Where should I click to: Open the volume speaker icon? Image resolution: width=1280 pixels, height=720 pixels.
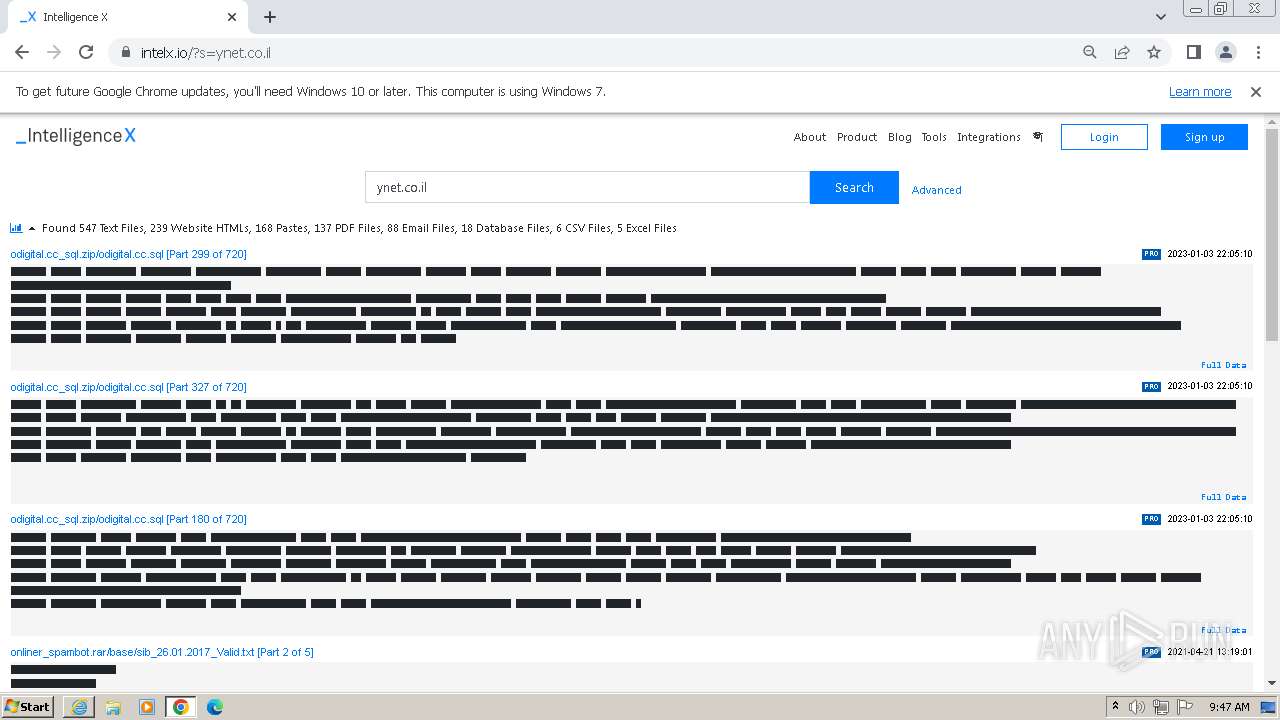pyautogui.click(x=1137, y=707)
